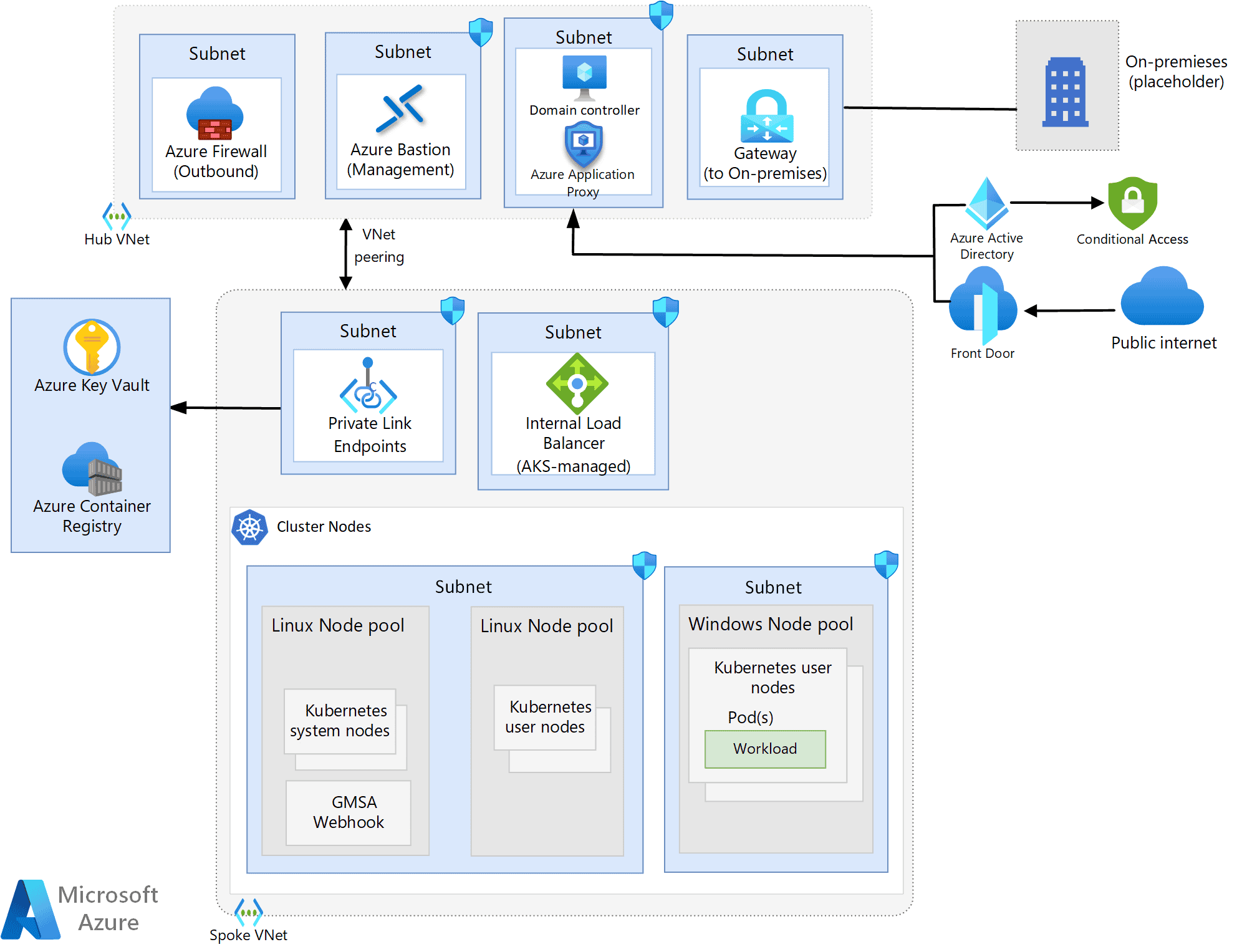Select the Cluster Nodes label
1237x952 pixels.
[324, 527]
